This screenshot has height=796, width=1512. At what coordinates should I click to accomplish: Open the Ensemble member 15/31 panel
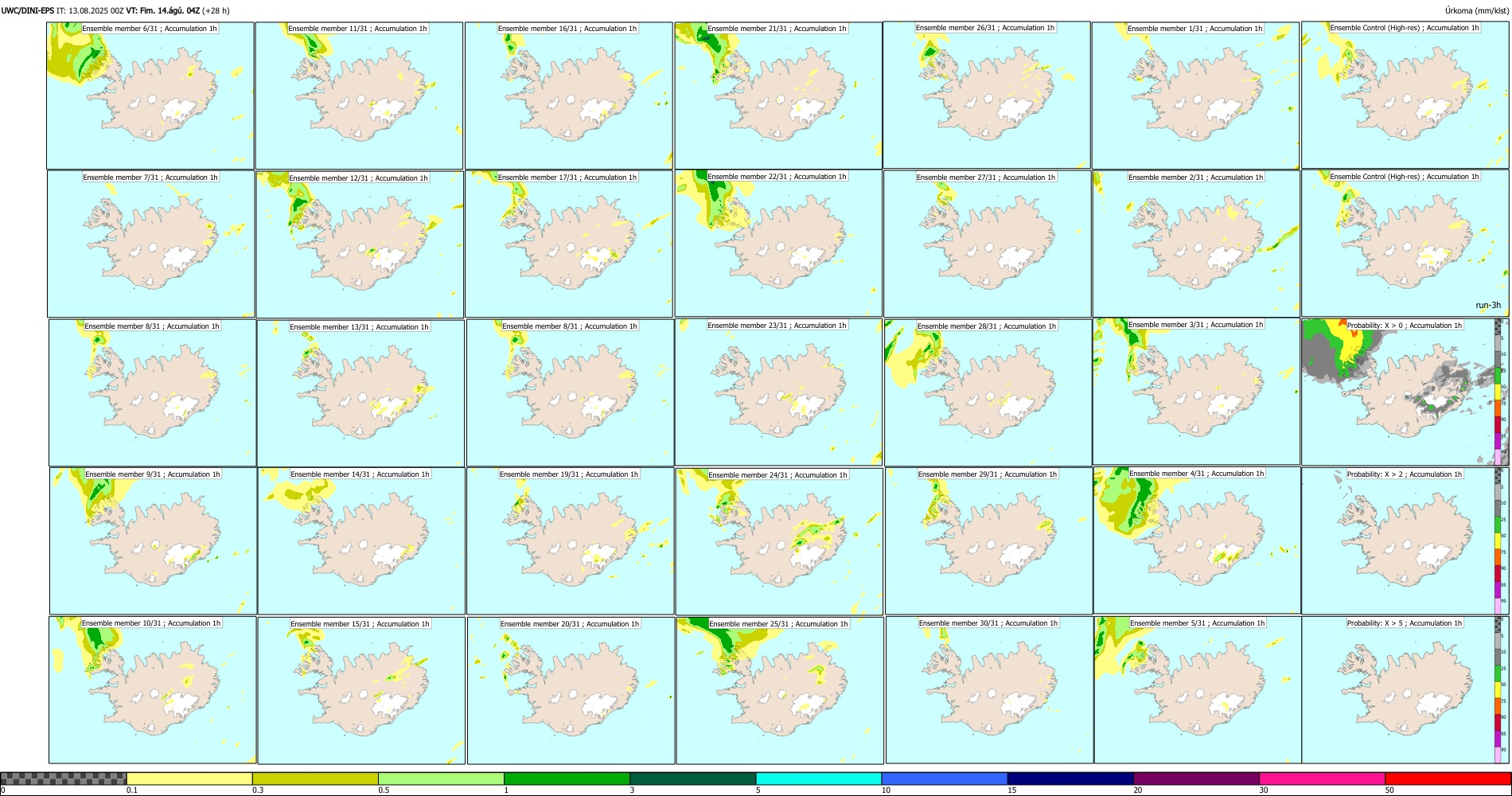click(x=361, y=691)
